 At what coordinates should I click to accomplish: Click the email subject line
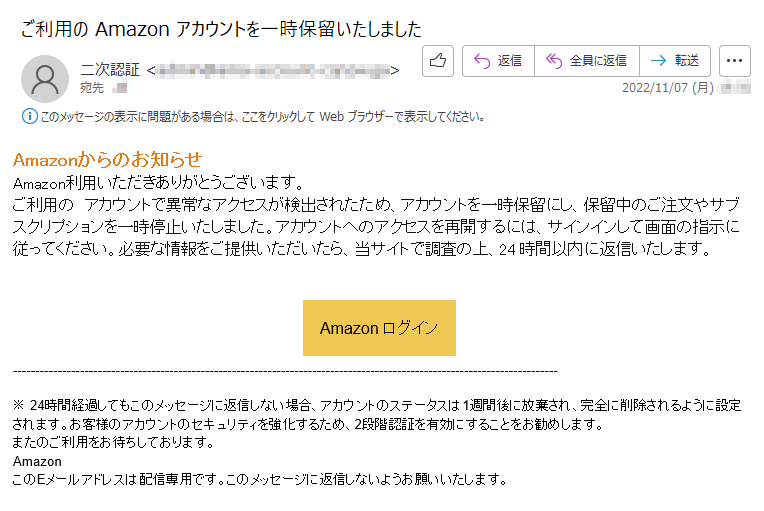pos(221,29)
